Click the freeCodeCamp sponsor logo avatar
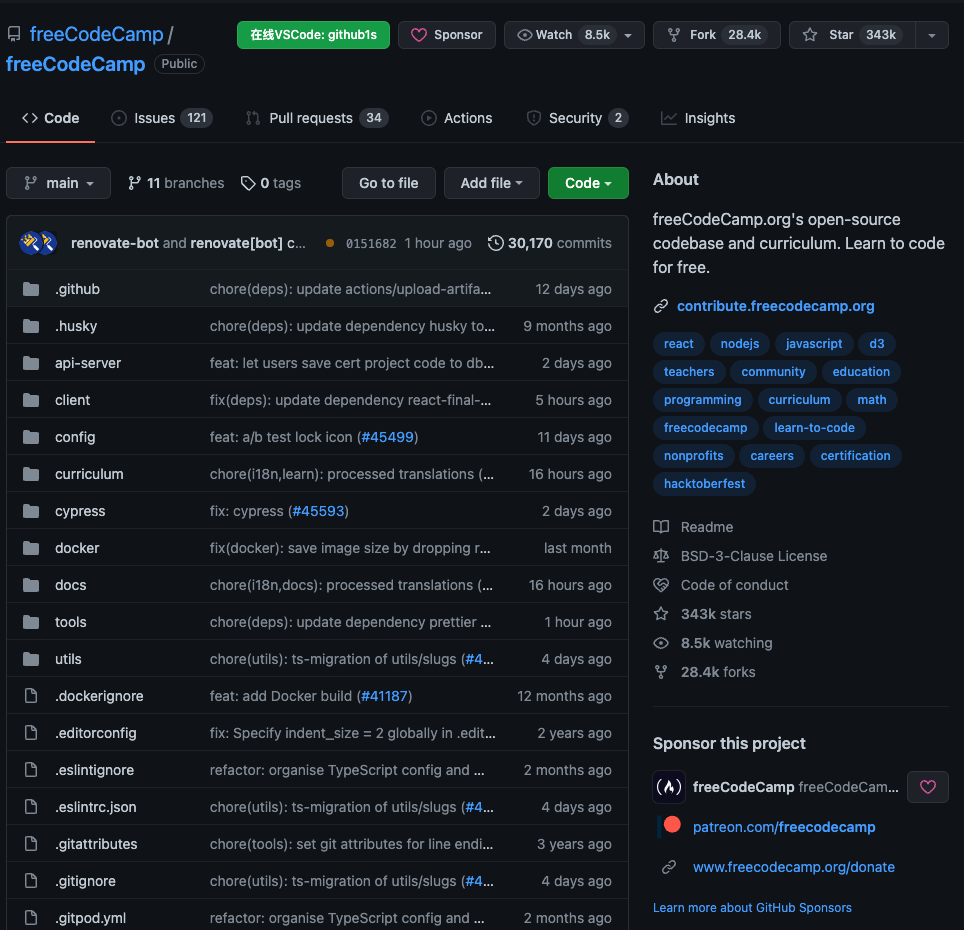The height and width of the screenshot is (930, 964). 669,787
